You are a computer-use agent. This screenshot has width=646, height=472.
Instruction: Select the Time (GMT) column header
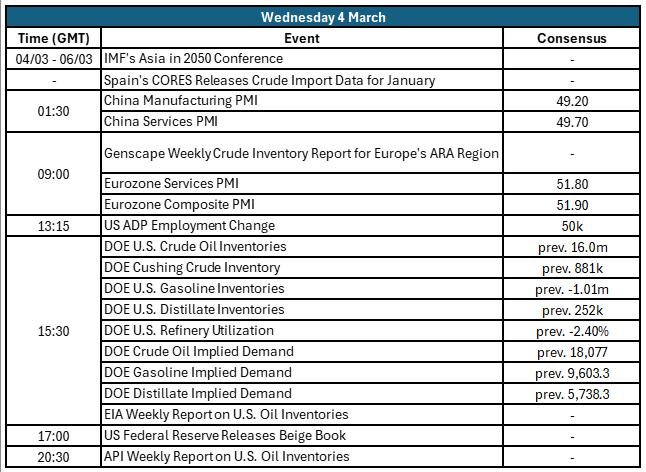click(x=54, y=38)
